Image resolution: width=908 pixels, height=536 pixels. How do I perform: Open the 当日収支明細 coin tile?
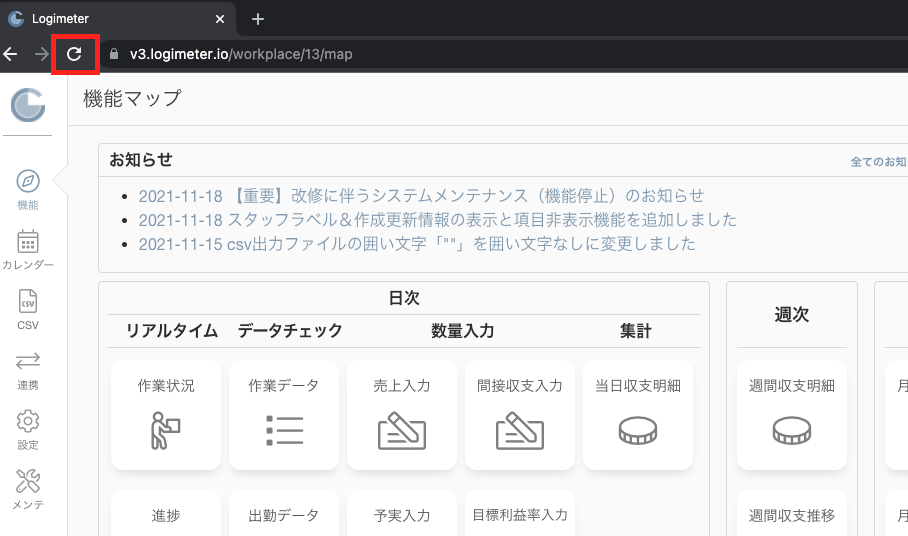coord(638,415)
